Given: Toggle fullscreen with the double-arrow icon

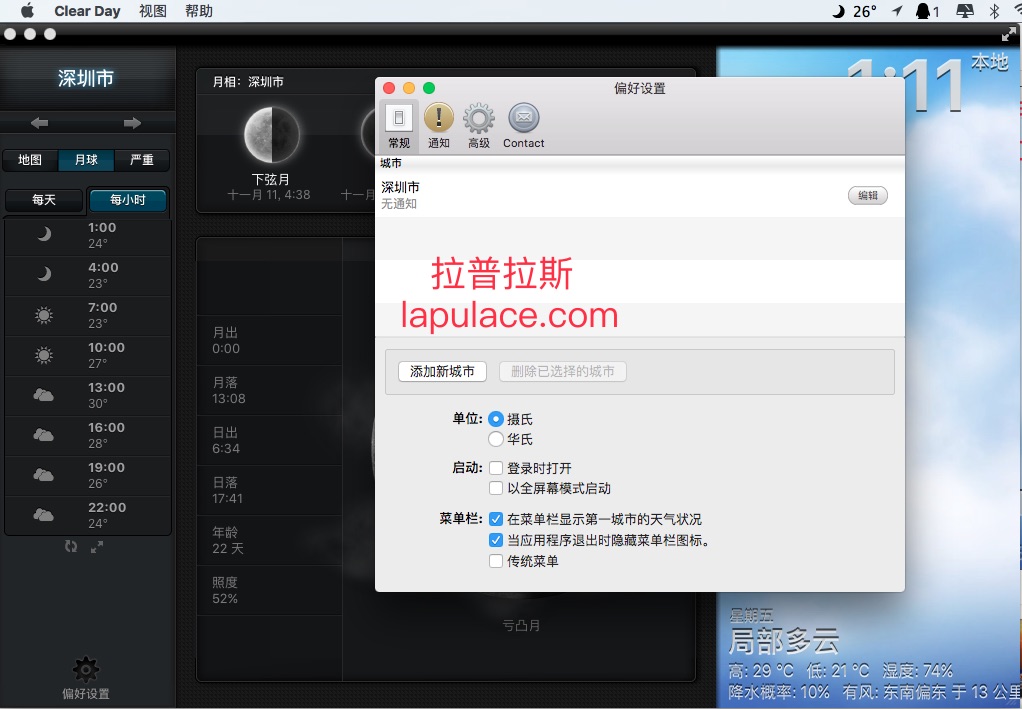Looking at the screenshot, I should pos(1009,34).
